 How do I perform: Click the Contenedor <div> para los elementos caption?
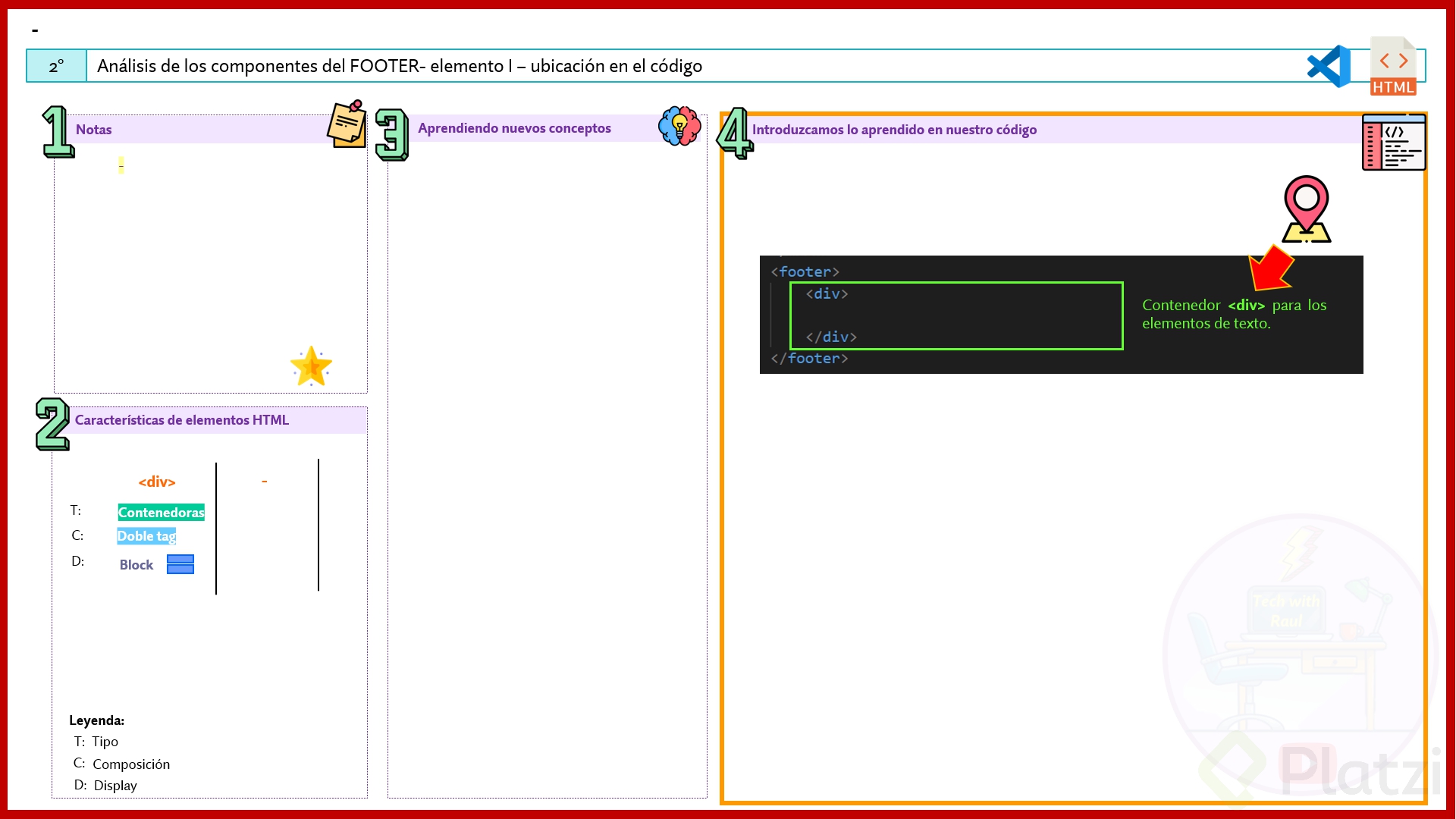click(1234, 314)
